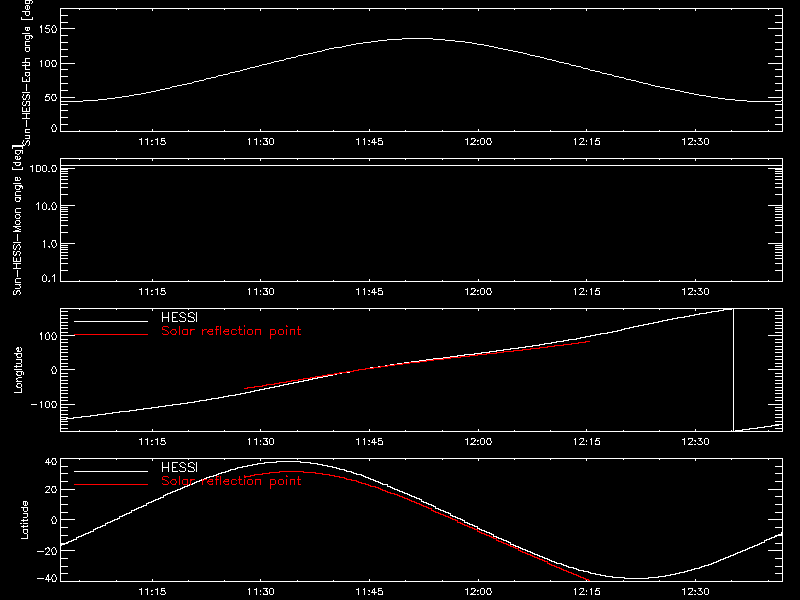Click the vertical wrap line in Longitude plot
800x600 pixels.
click(733, 370)
